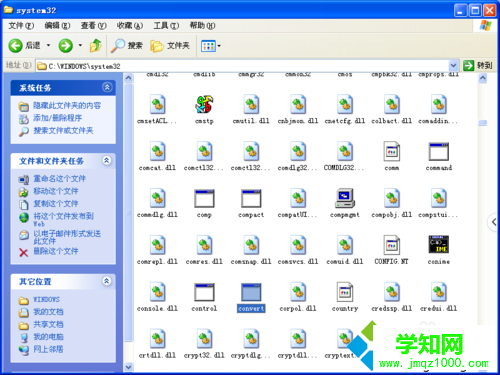Open 我的电脑 link
The height and width of the screenshot is (375, 500).
click(x=48, y=337)
